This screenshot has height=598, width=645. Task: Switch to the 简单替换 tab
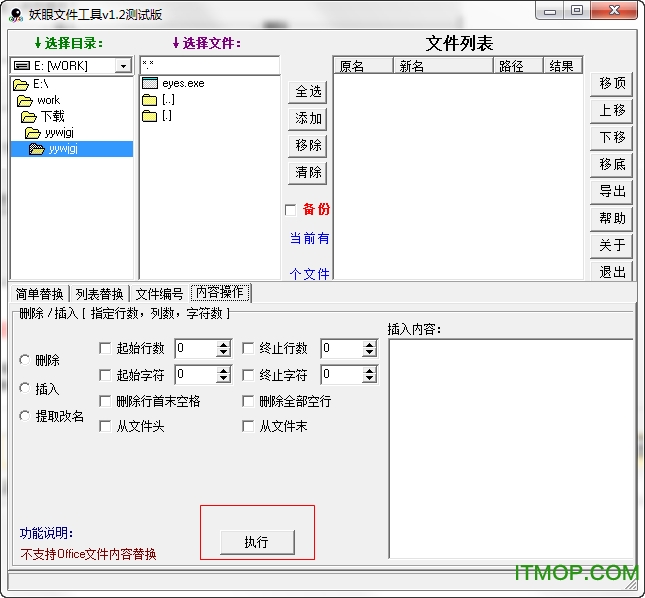click(39, 294)
